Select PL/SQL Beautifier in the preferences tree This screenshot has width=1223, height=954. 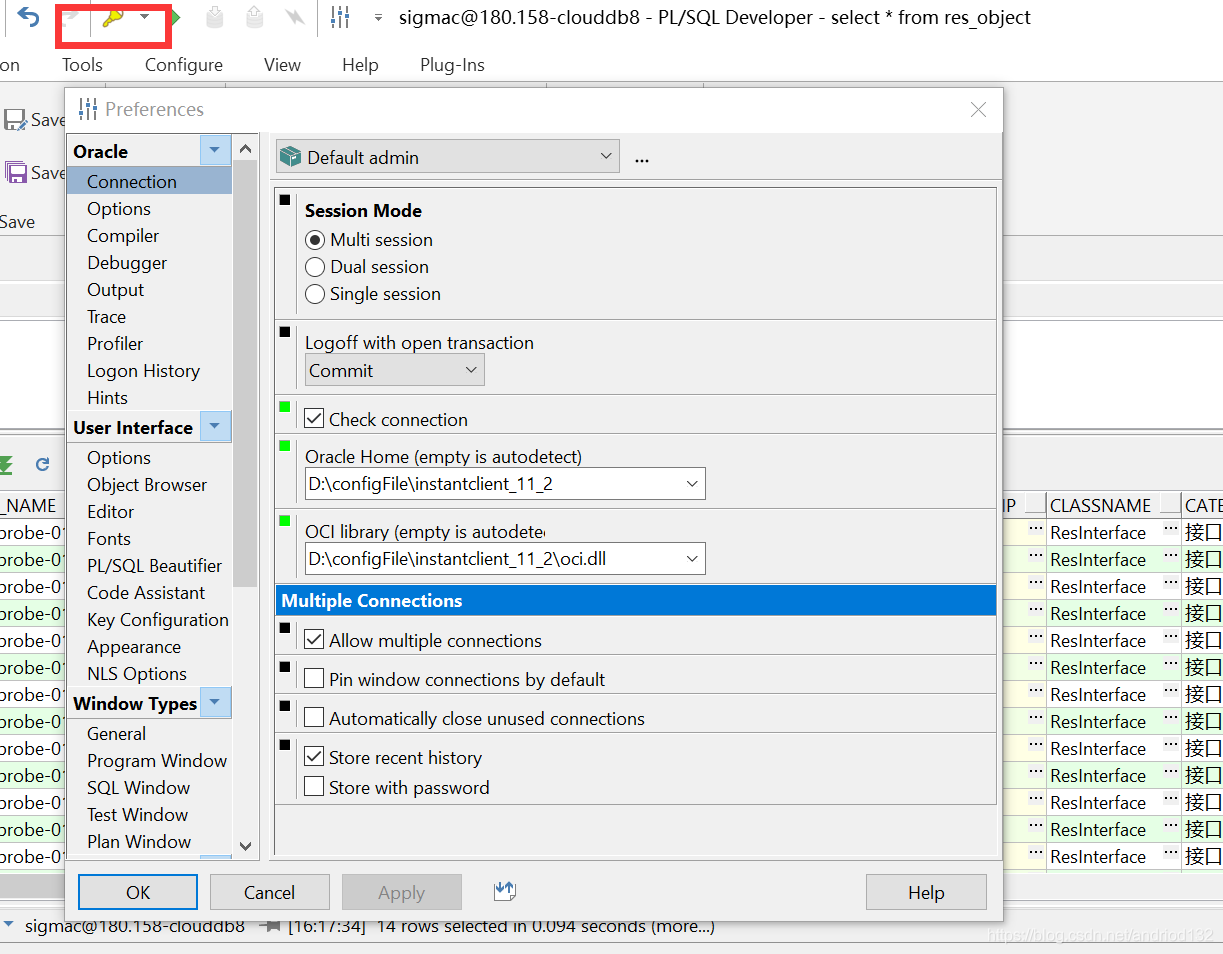pyautogui.click(x=155, y=566)
